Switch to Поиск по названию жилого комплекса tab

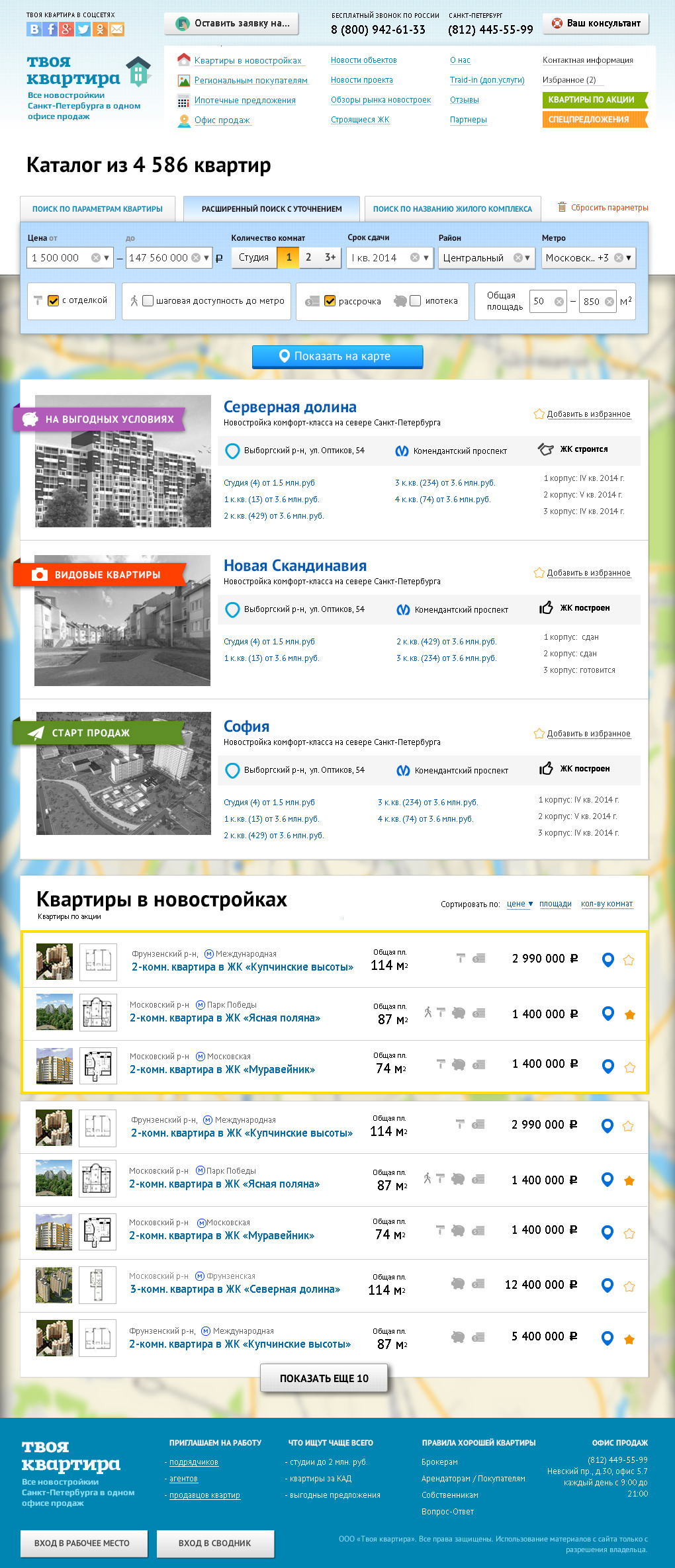pyautogui.click(x=453, y=209)
